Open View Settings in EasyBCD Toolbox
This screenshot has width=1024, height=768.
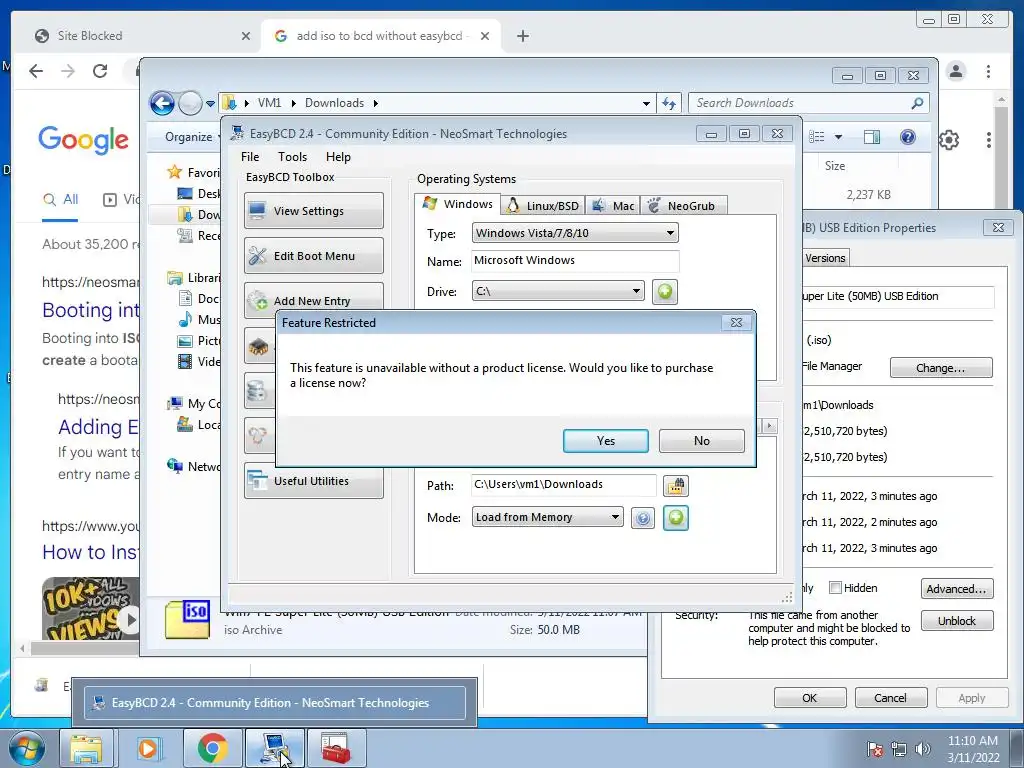tap(313, 211)
